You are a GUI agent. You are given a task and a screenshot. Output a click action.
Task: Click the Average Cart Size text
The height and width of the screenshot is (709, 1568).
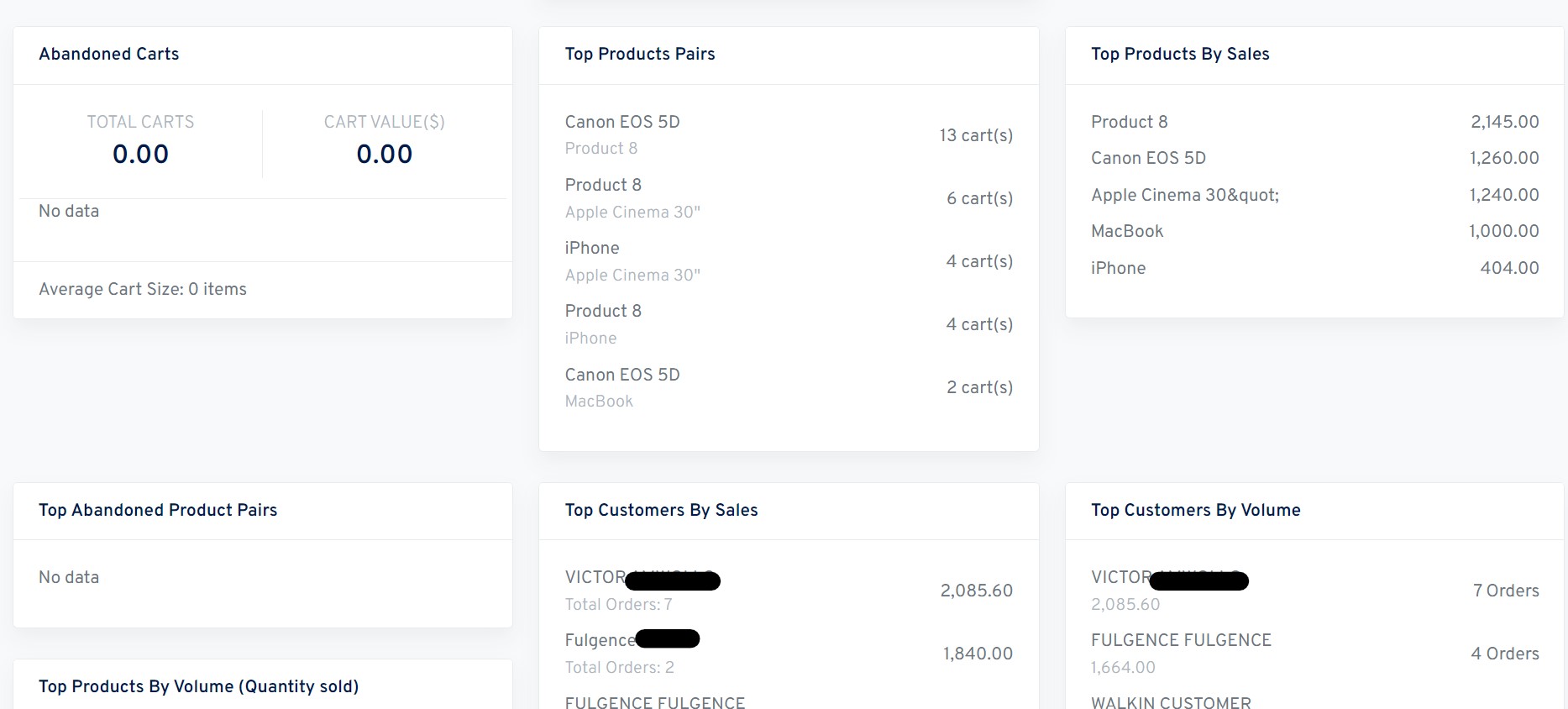tap(143, 289)
